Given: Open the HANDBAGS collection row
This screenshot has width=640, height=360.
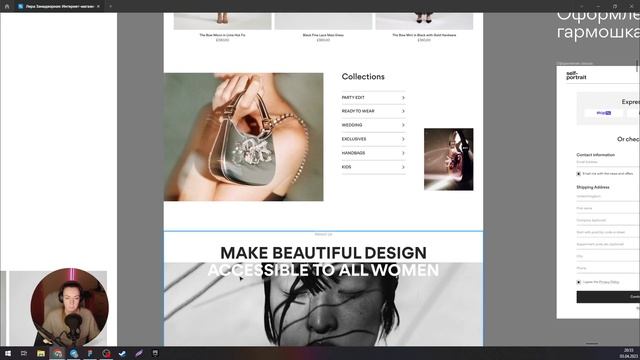Looking at the screenshot, I should [x=373, y=153].
